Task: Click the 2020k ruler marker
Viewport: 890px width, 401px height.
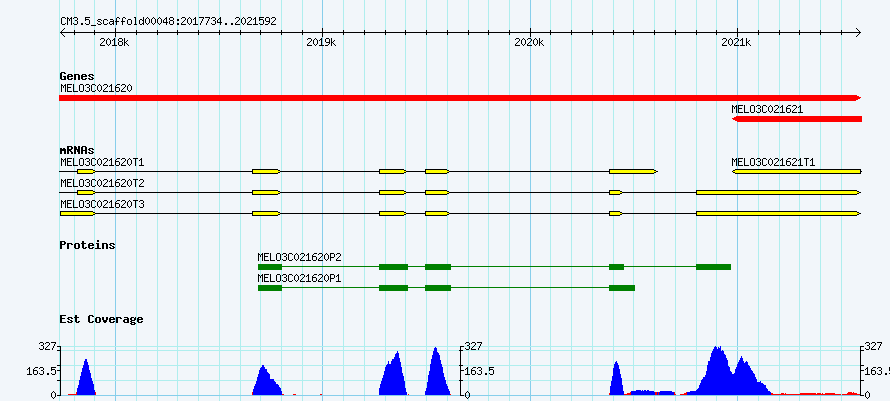Action: [529, 42]
